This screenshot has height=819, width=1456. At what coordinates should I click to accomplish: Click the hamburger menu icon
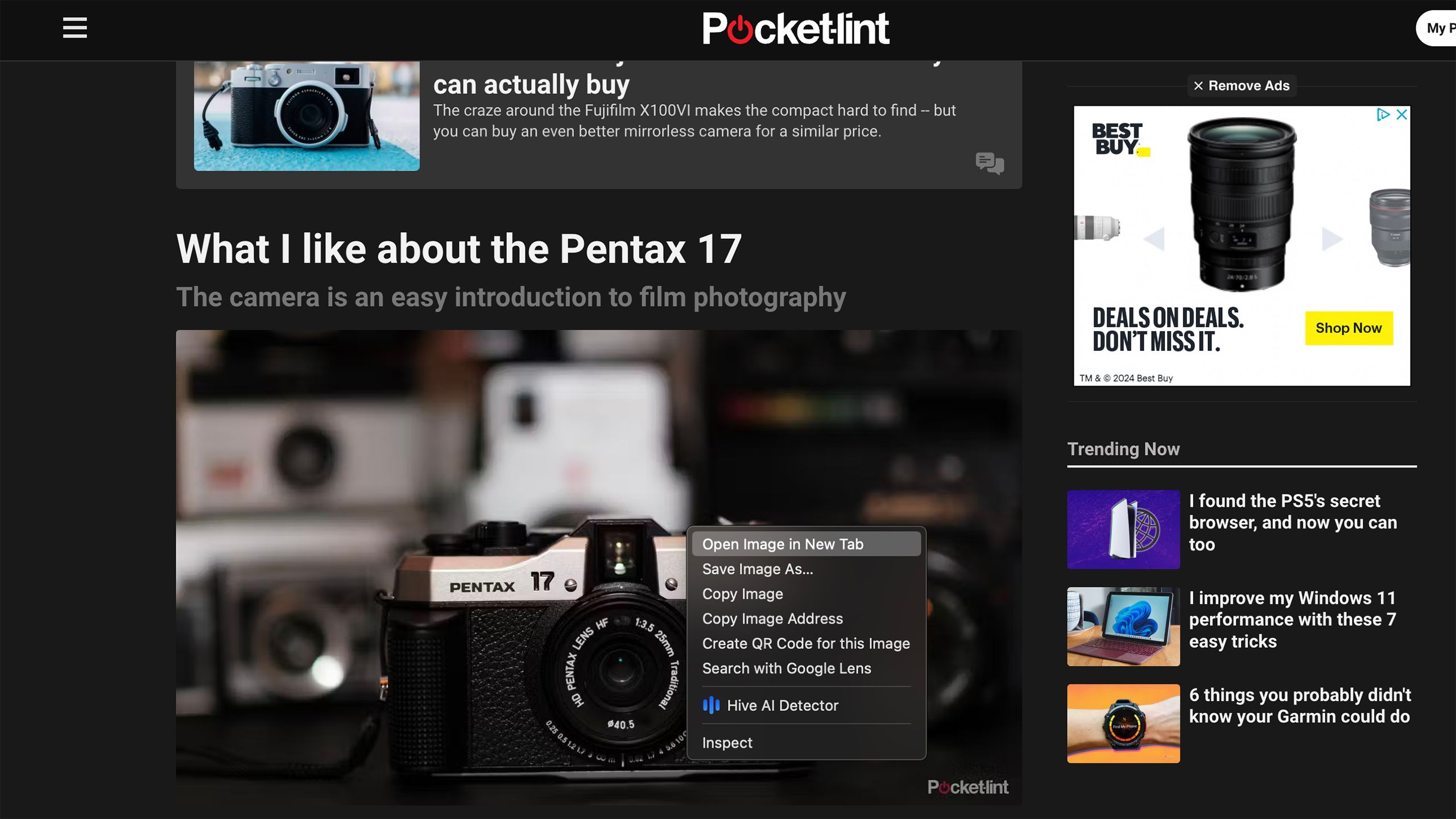[x=74, y=28]
